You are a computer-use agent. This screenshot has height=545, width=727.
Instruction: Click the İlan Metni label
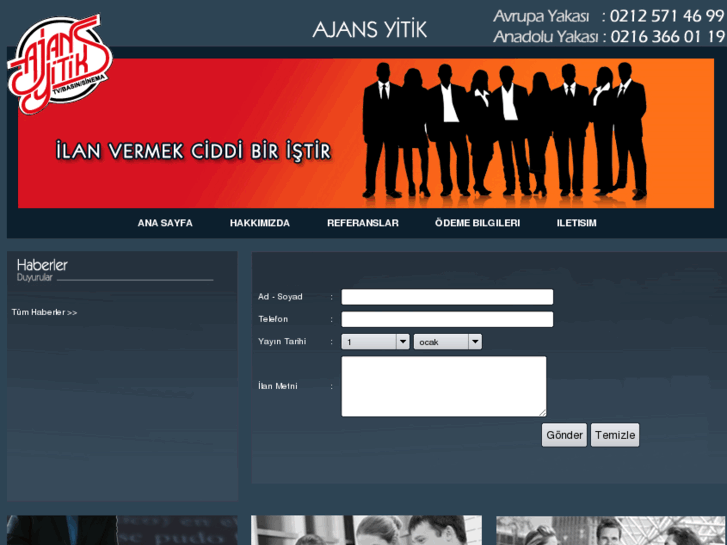(278, 386)
